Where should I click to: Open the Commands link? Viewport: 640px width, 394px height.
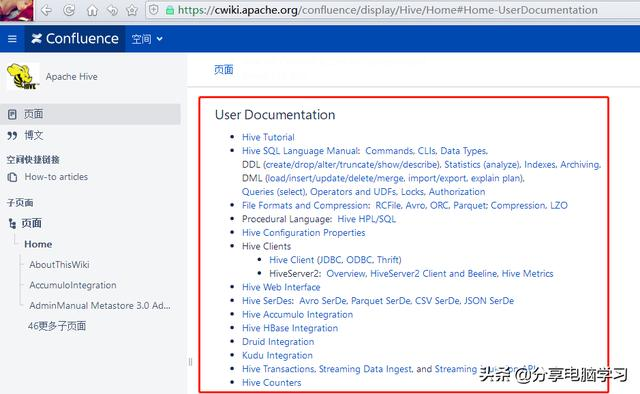(389, 151)
